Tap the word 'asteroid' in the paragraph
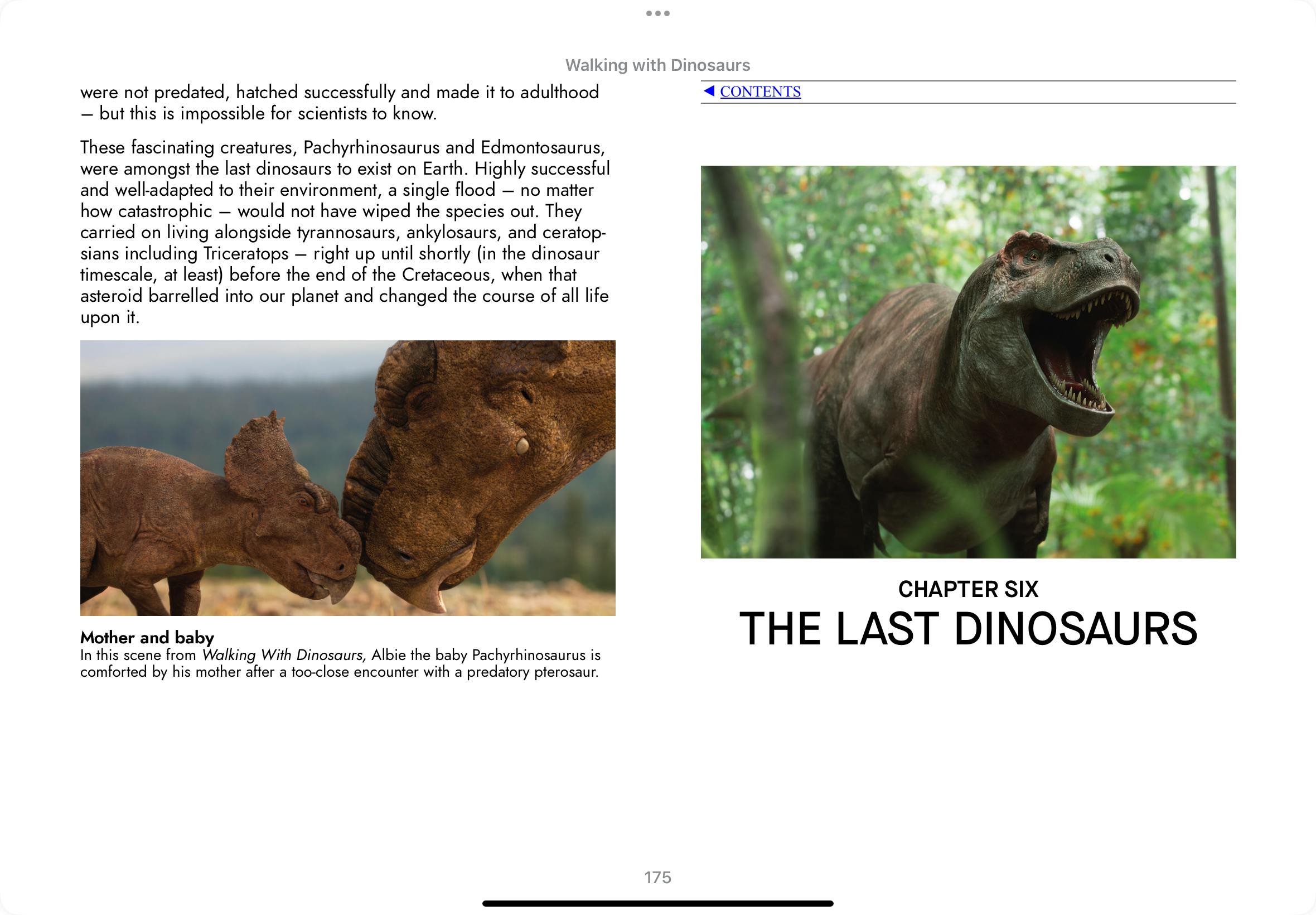This screenshot has height=915, width=1316. (x=112, y=296)
